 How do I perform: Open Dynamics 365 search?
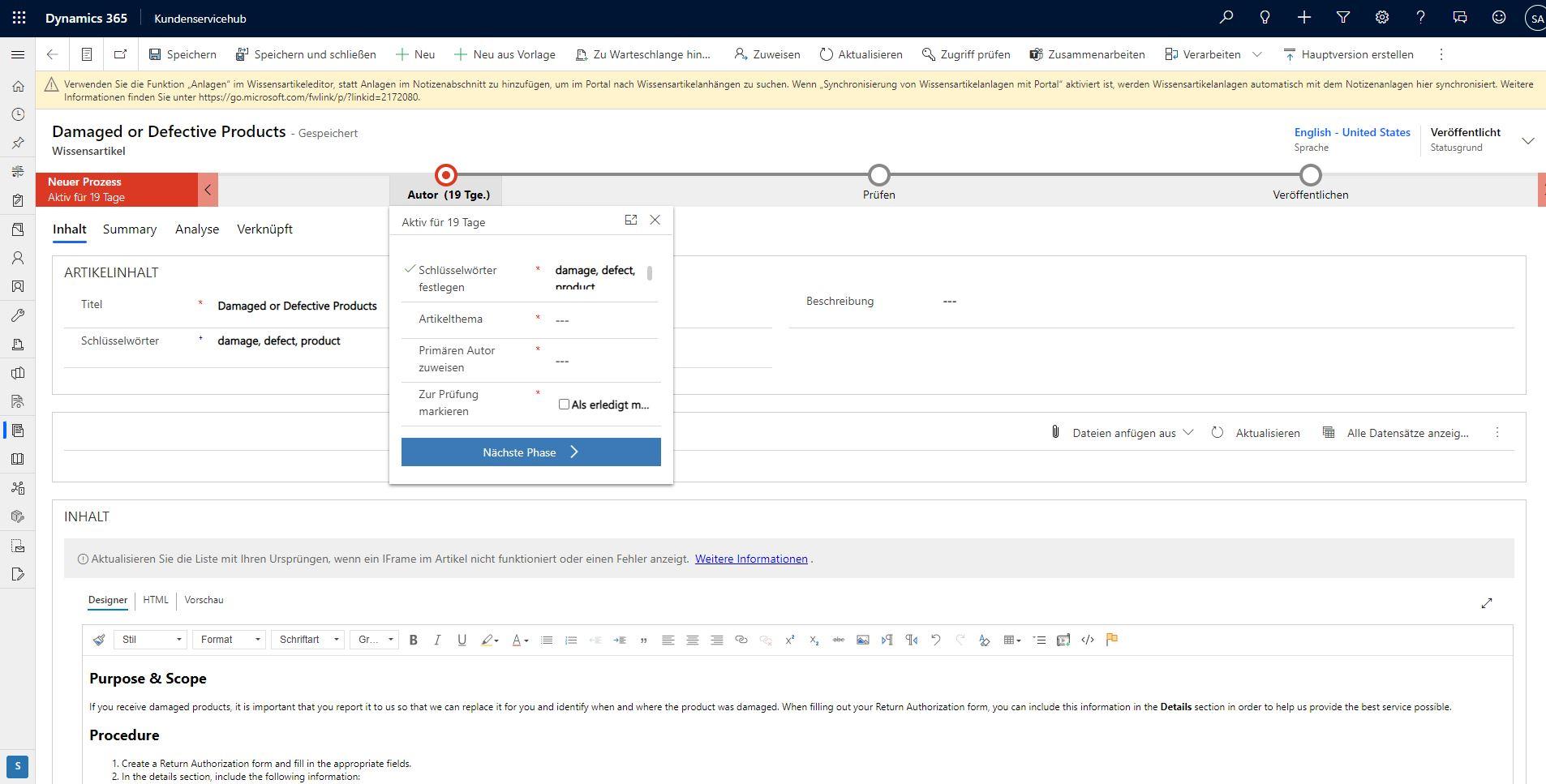(x=1226, y=17)
